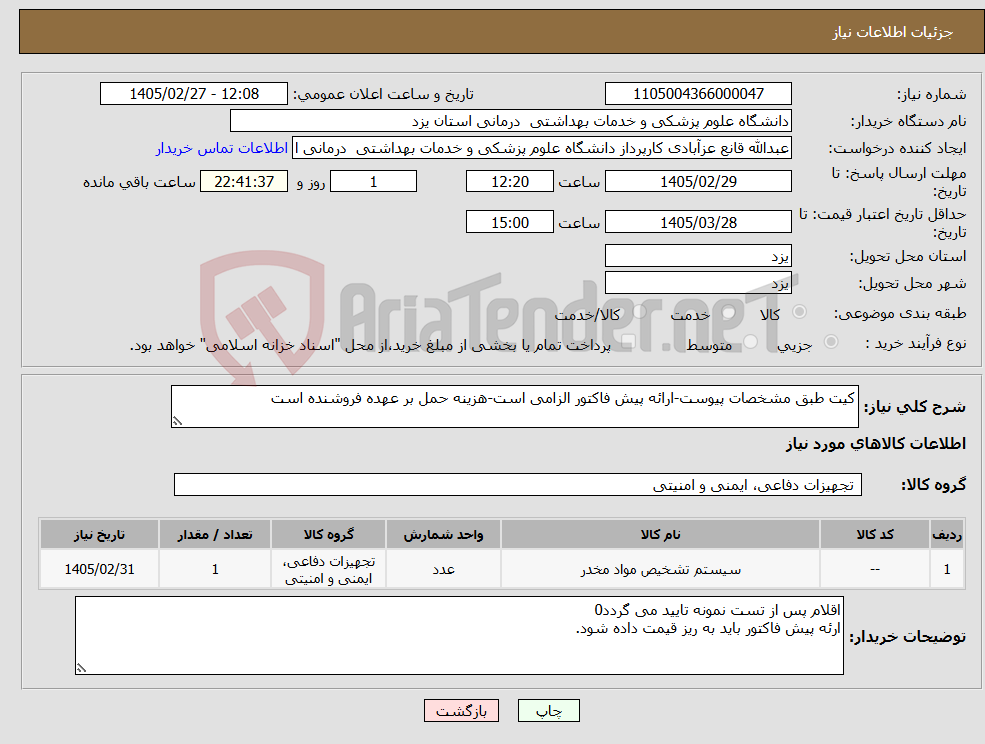Image resolution: width=985 pixels, height=744 pixels.
Task: Click price validity time 15:00
Action: coord(509,222)
